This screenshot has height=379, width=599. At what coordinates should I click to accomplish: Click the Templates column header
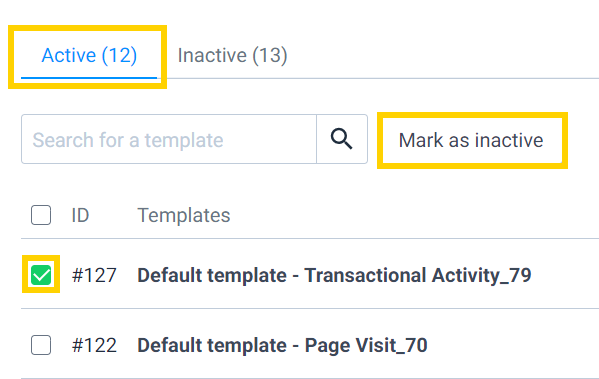[184, 215]
